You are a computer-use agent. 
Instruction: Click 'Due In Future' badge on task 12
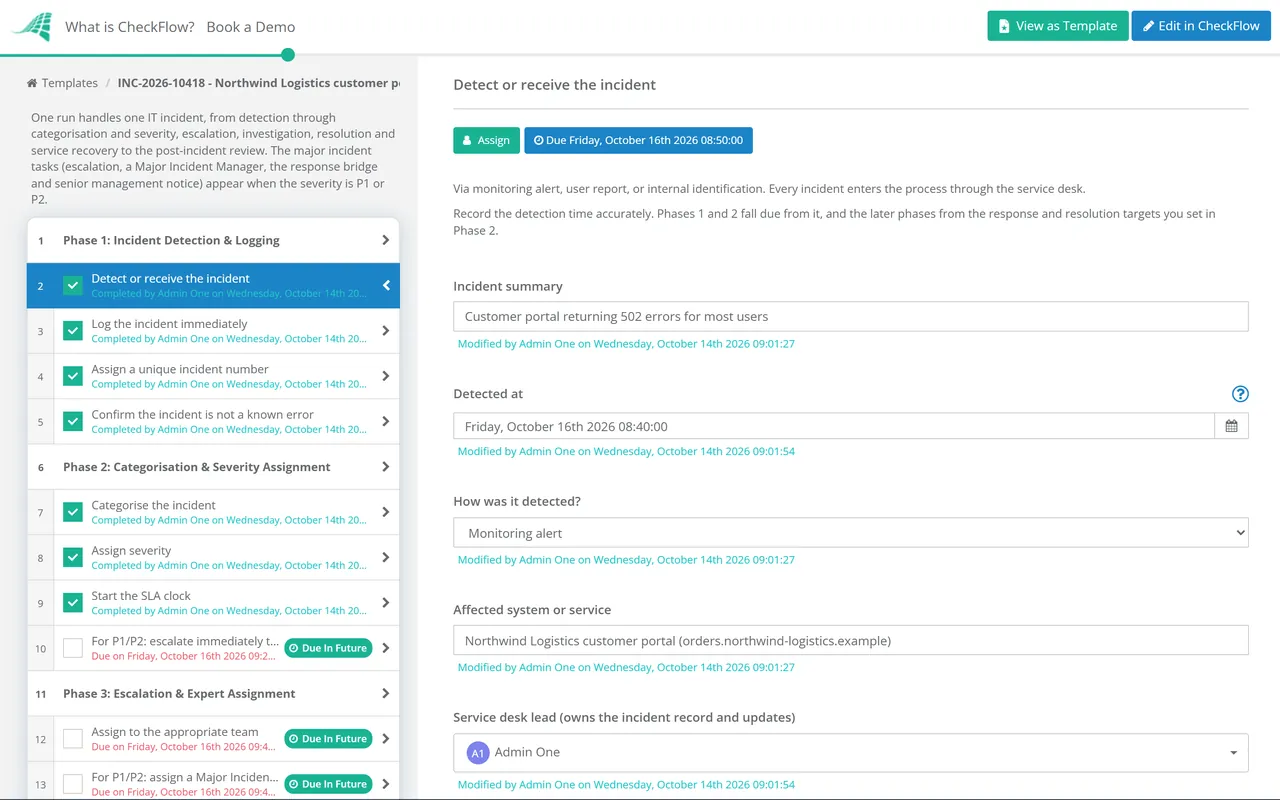(328, 739)
